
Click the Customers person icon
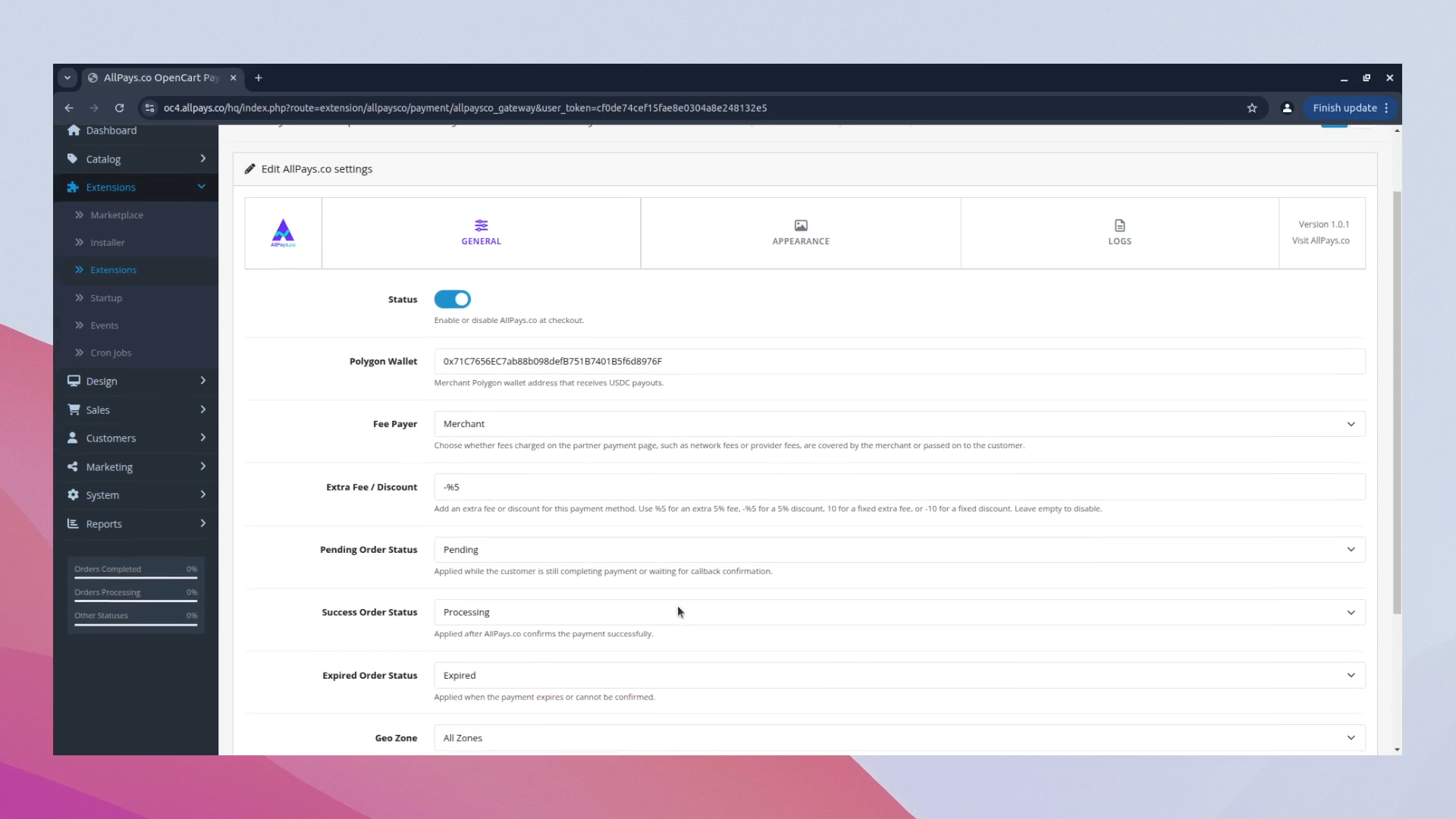(x=73, y=438)
